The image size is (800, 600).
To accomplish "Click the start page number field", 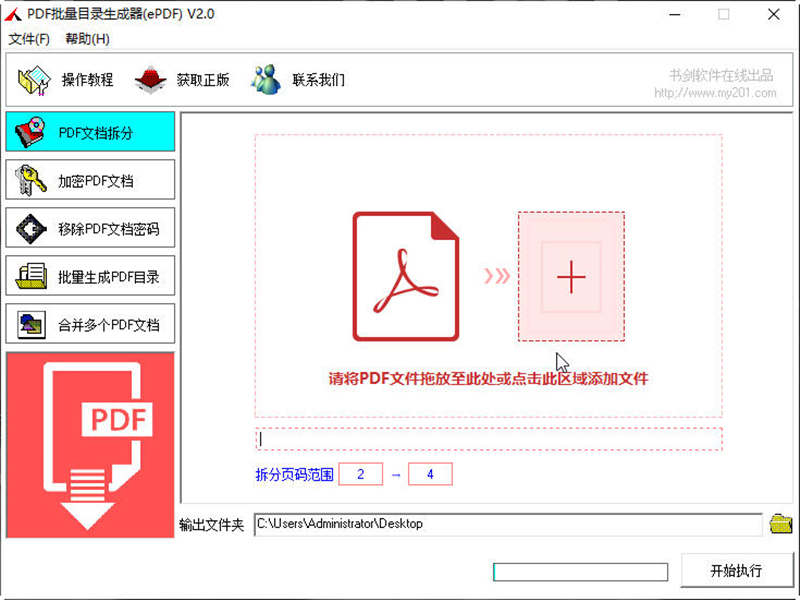I will 360,474.
